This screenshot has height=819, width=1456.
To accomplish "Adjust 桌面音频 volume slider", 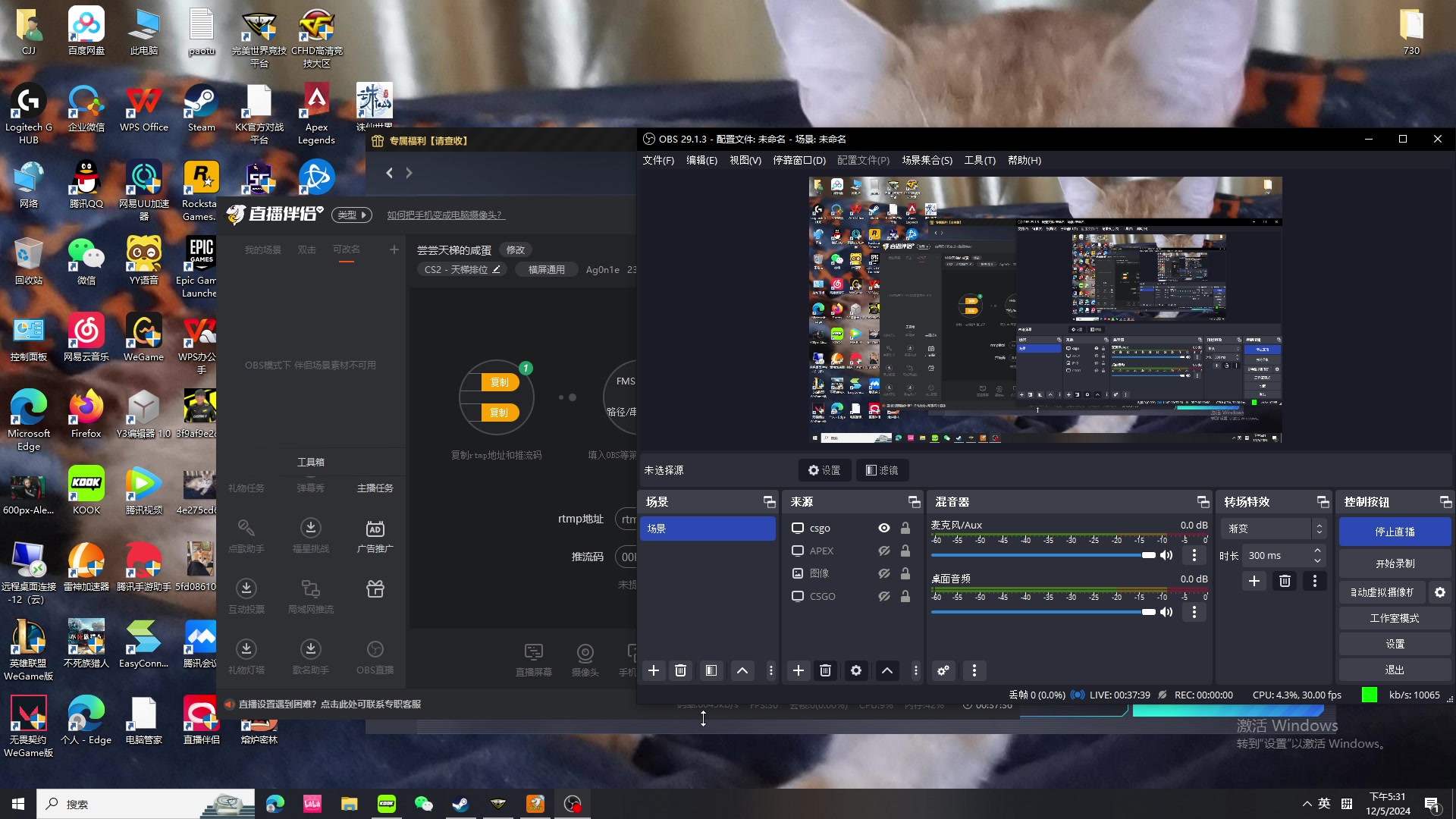I will [x=1043, y=612].
